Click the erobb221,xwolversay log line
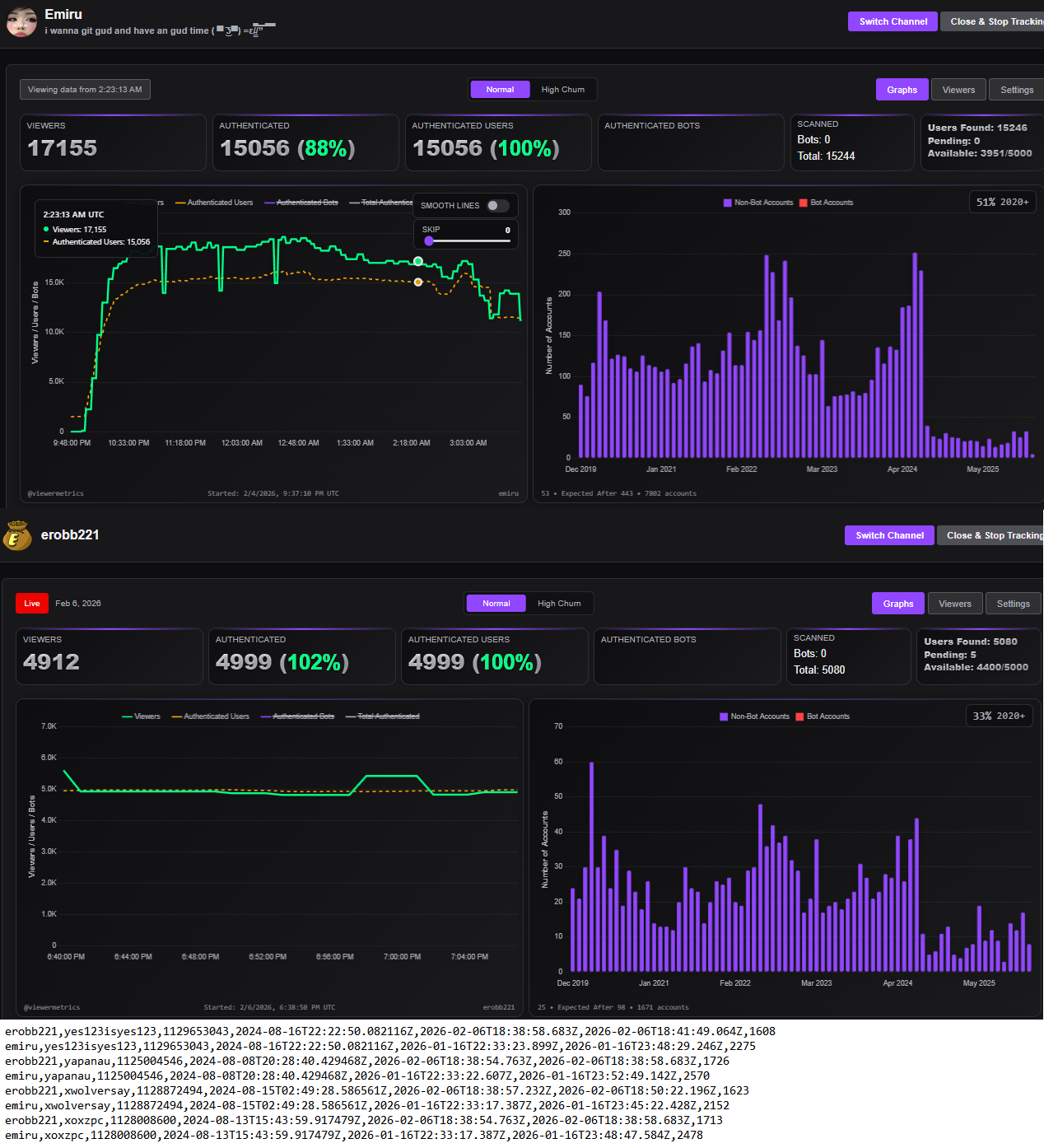1044x1148 pixels. (x=377, y=1090)
